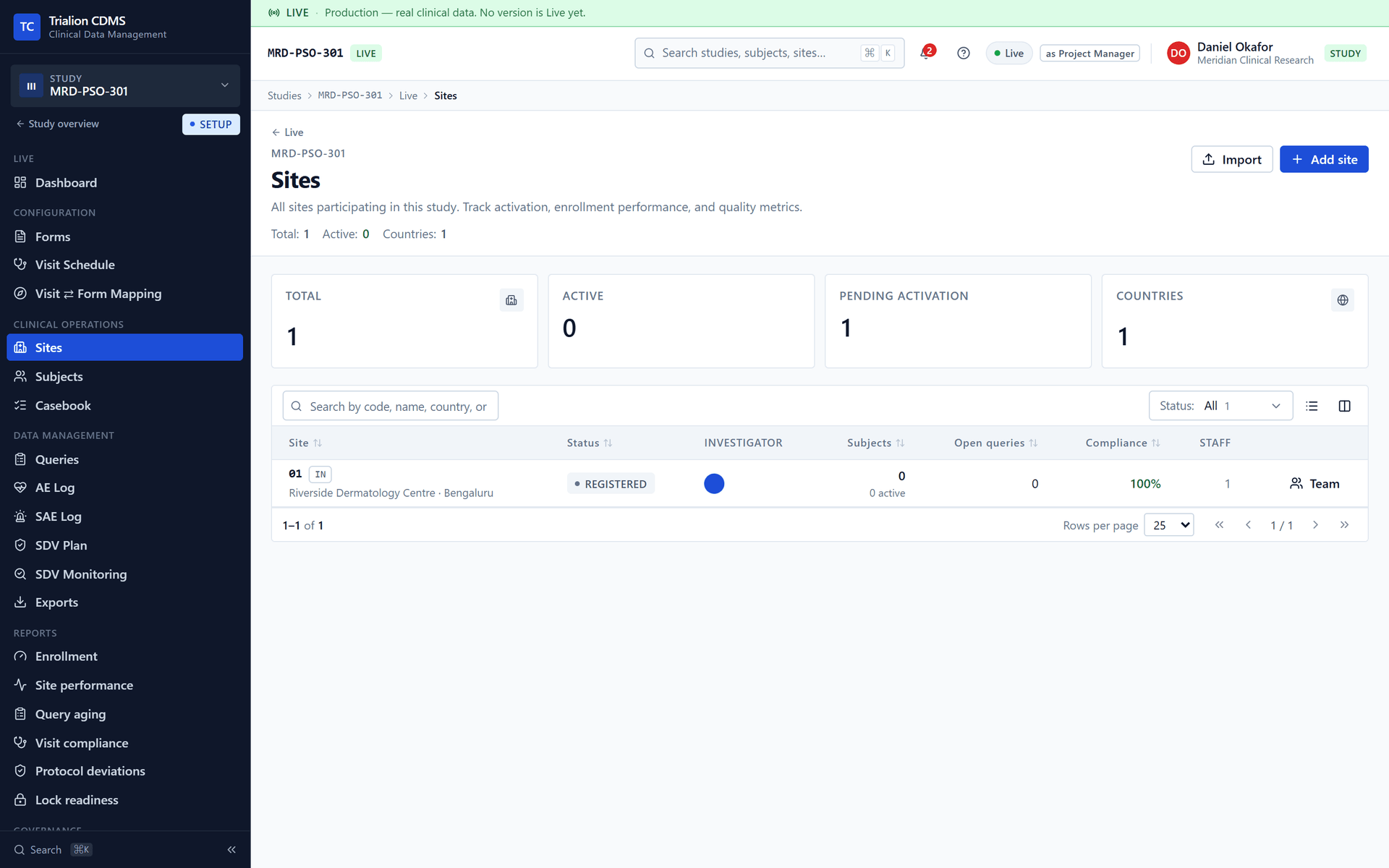
Task: Open the Status filter dropdown
Action: [x=1220, y=406]
